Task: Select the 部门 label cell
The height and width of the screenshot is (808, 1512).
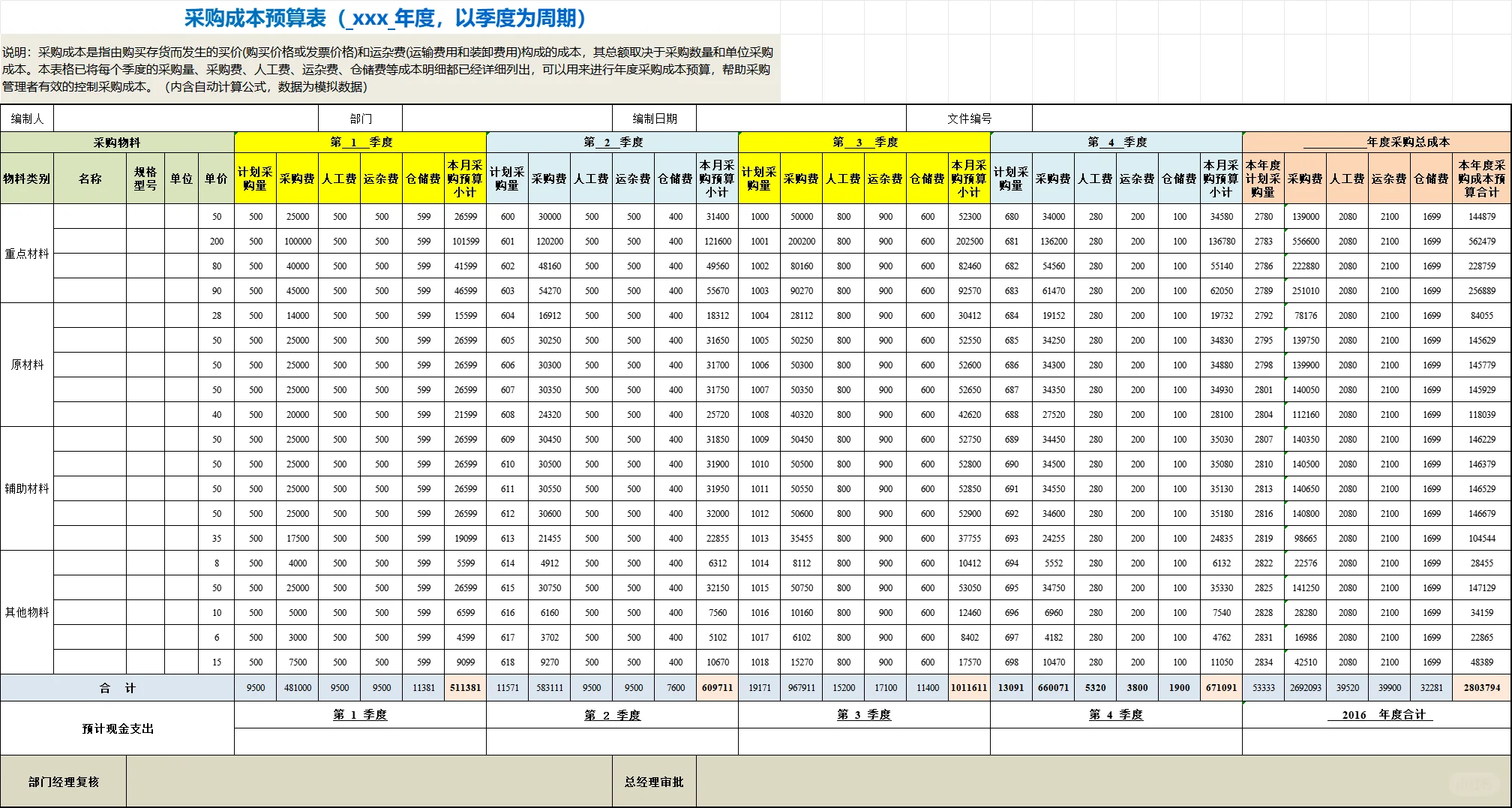Action: pyautogui.click(x=361, y=119)
